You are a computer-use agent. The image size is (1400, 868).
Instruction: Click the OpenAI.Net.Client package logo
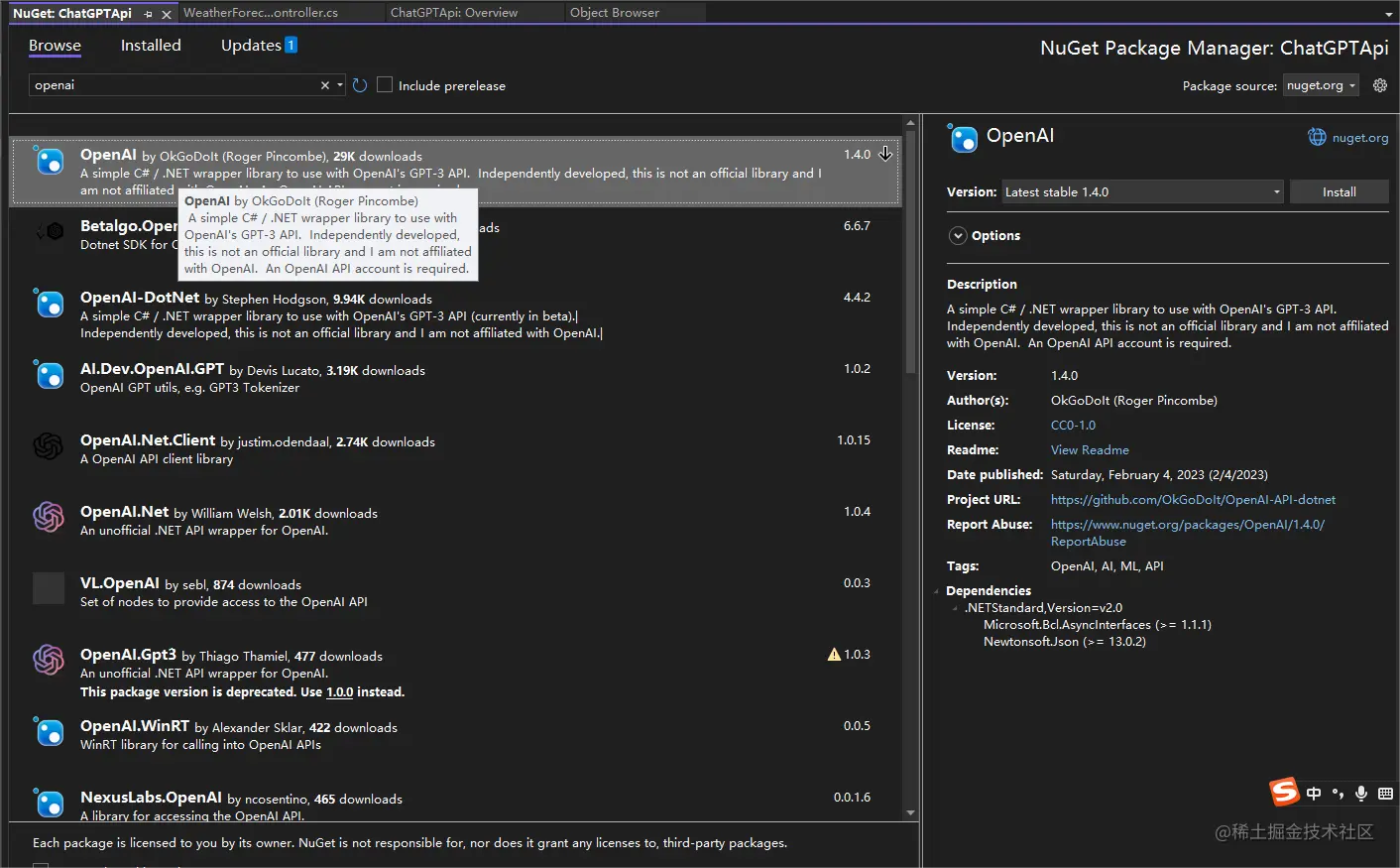click(49, 446)
